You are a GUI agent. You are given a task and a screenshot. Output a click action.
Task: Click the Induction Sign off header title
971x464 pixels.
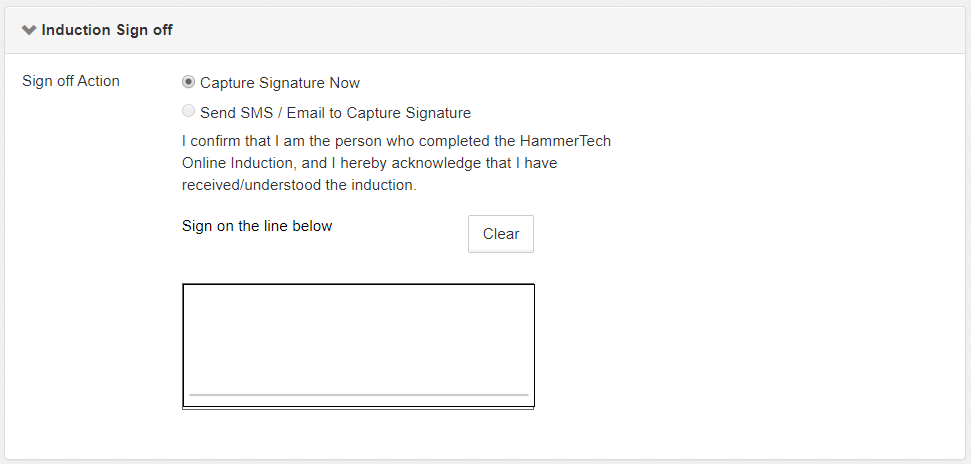point(107,30)
